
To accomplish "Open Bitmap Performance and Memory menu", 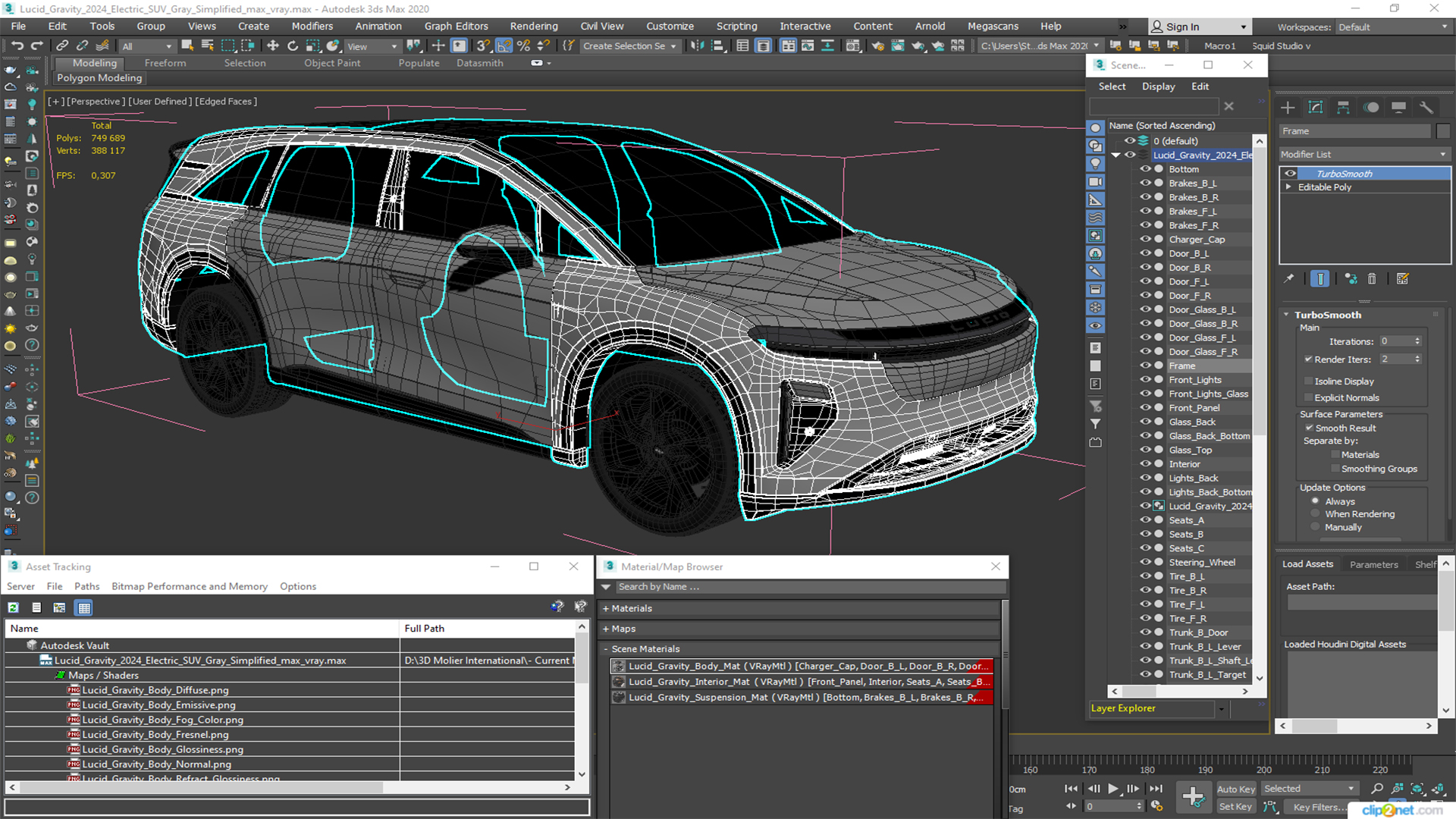I will tap(190, 586).
